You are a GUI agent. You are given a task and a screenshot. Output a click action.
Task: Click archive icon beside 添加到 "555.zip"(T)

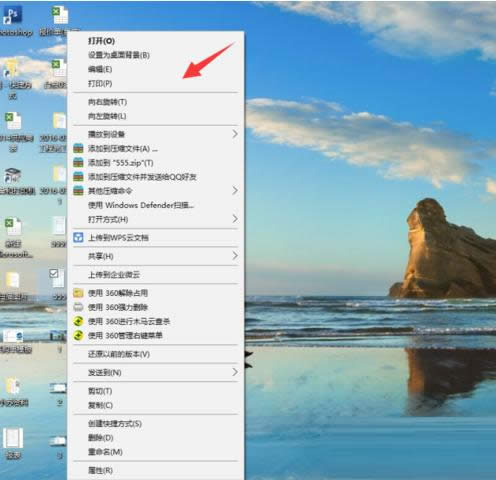click(x=78, y=163)
